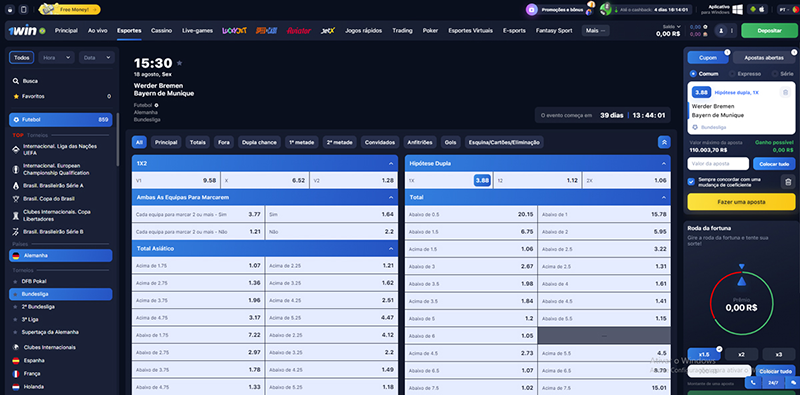
Task: Toggle always agree to coefficient change
Action: pyautogui.click(x=691, y=182)
